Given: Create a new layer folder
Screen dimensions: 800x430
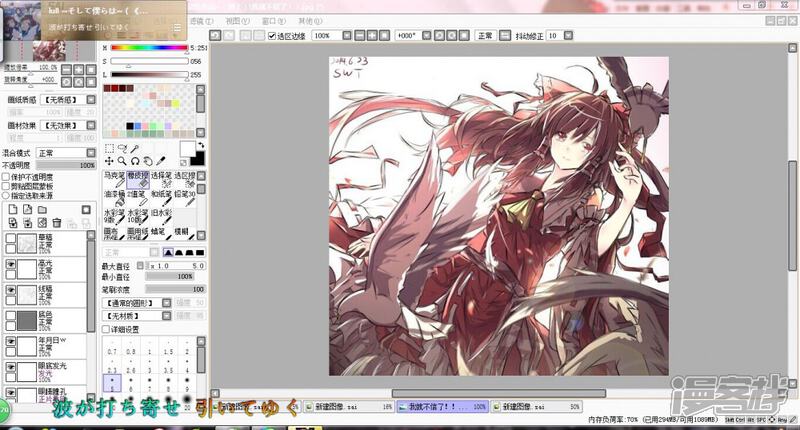Looking at the screenshot, I should click(42, 210).
